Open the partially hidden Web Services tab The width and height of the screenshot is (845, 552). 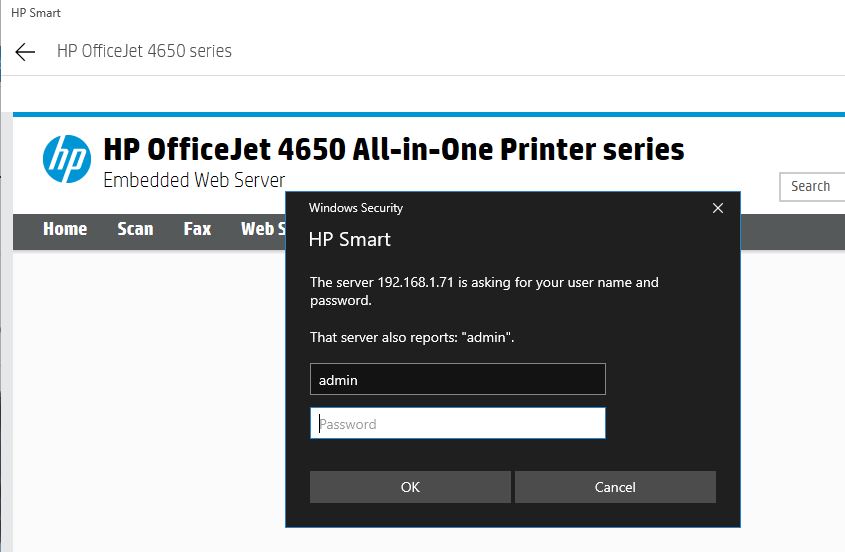coord(260,229)
